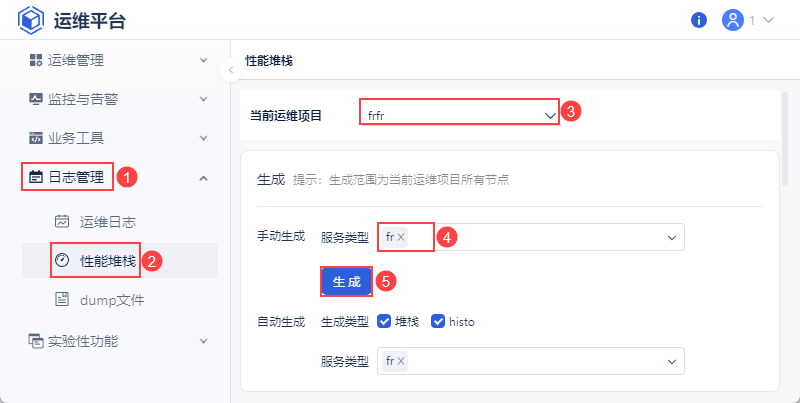Screen dimensions: 800x403
Task: Click the 运维日志 chart icon
Action: pos(62,221)
